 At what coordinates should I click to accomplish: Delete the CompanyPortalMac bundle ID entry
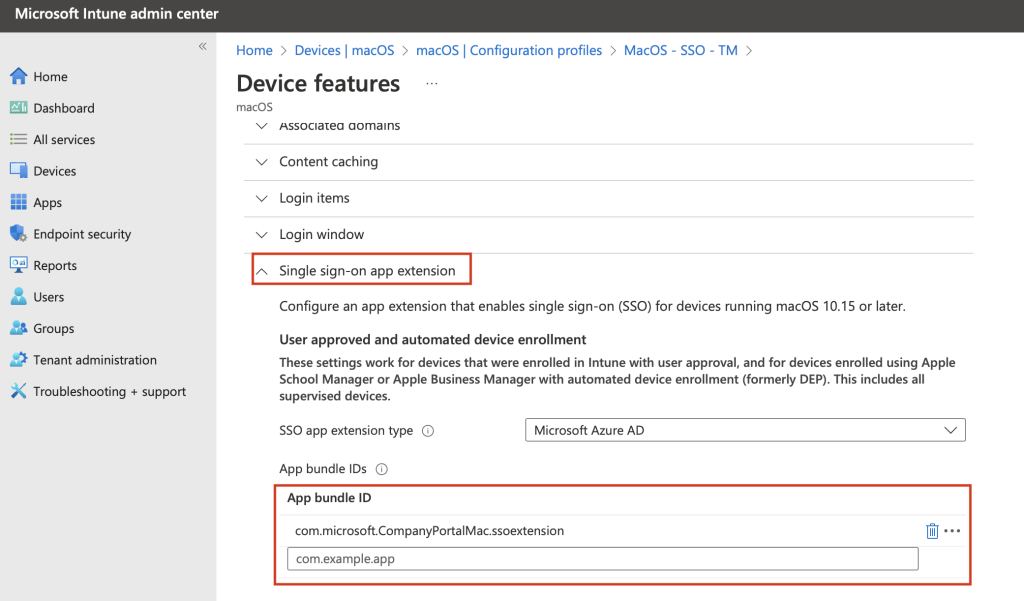(x=932, y=531)
